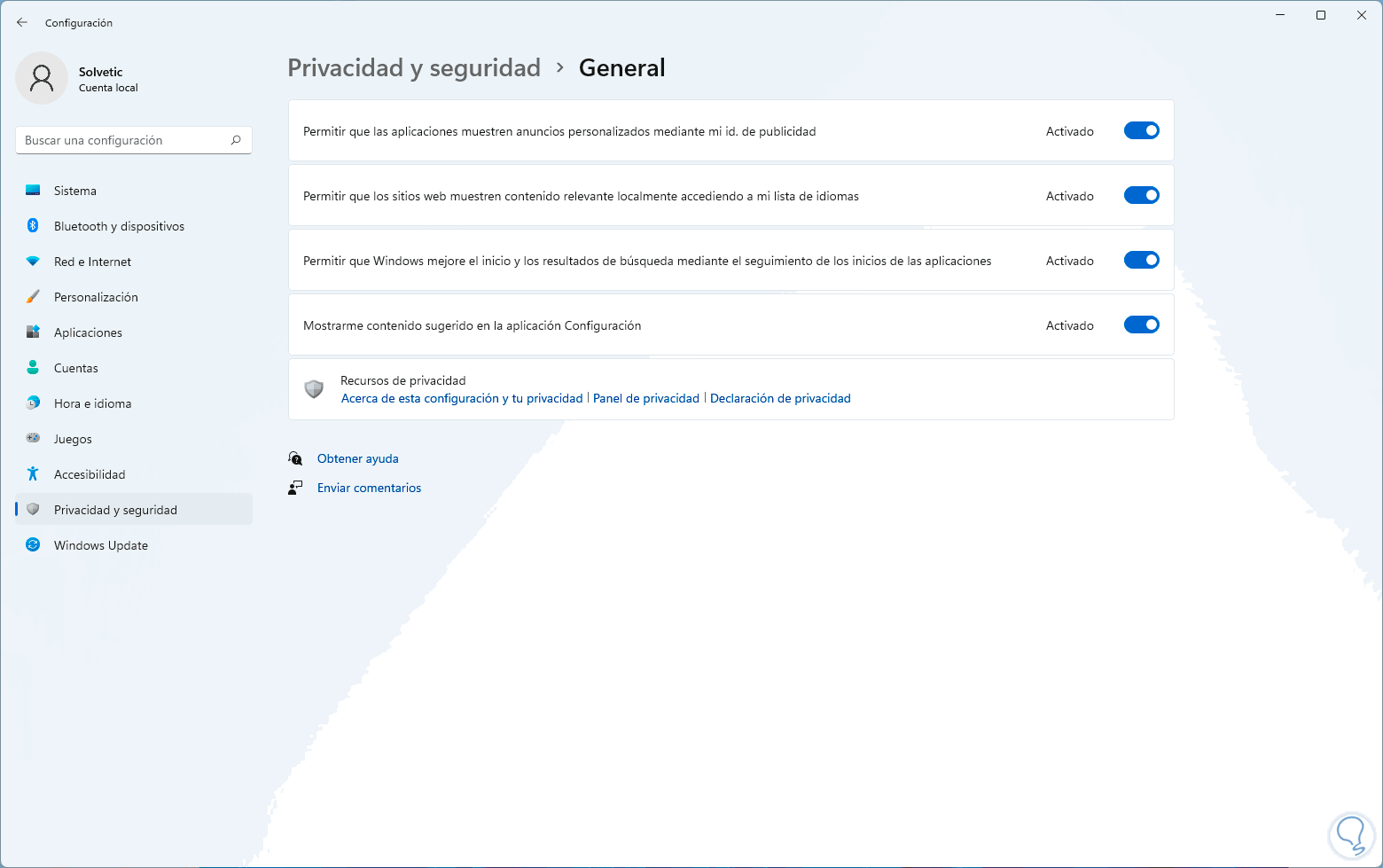Image resolution: width=1383 pixels, height=868 pixels.
Task: Click the Aplicaciones icon in sidebar
Action: (33, 332)
